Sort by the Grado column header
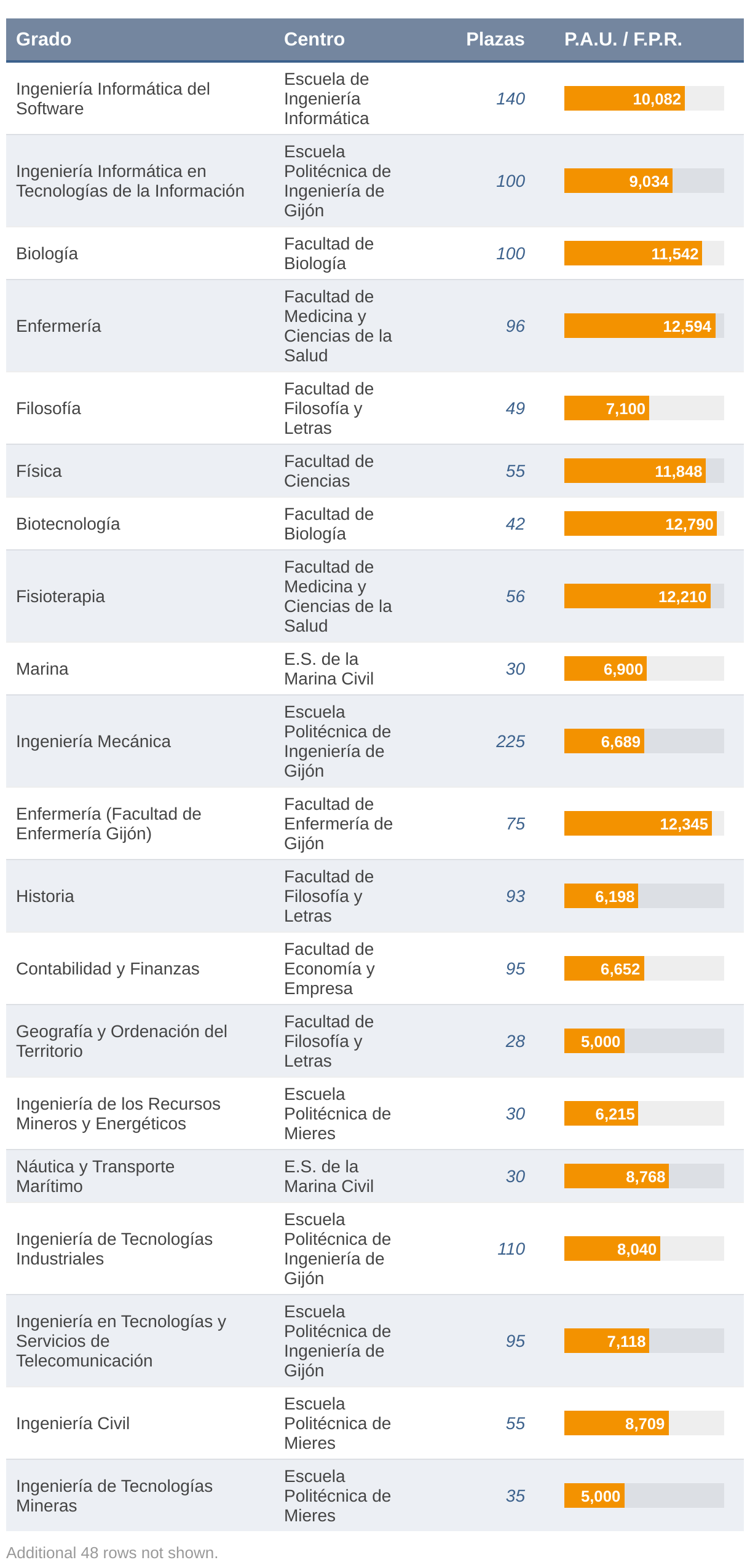The width and height of the screenshot is (750, 1568). pyautogui.click(x=44, y=39)
